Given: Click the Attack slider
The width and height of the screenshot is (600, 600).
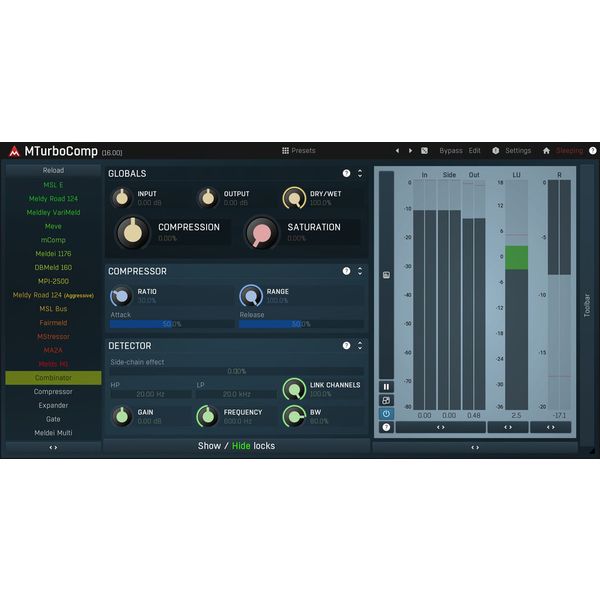Looking at the screenshot, I should 172,324.
